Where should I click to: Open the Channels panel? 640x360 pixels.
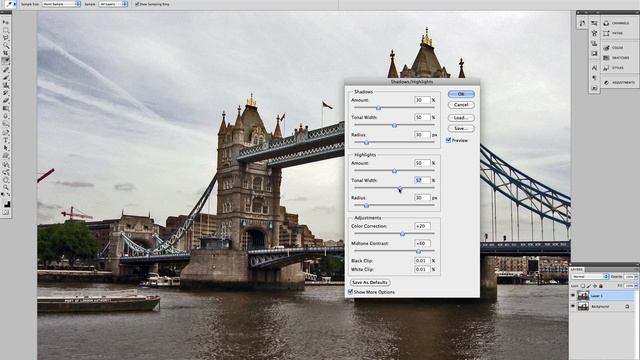616,23
